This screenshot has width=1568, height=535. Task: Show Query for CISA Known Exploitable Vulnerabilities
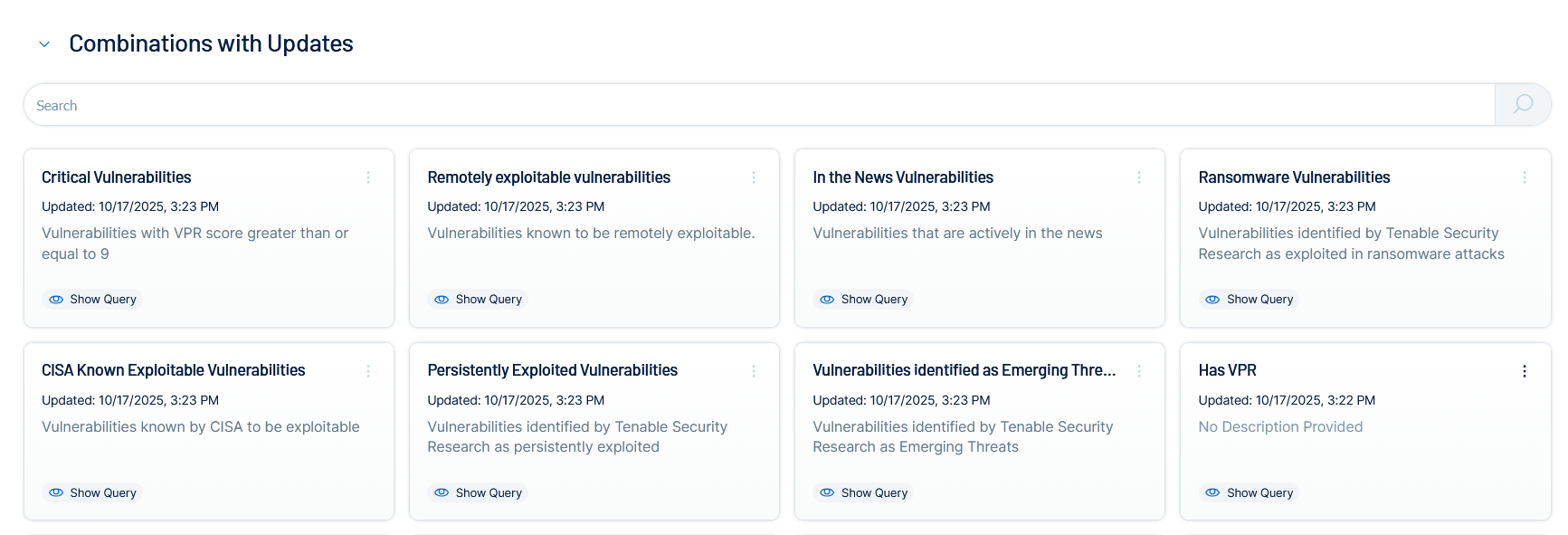92,493
